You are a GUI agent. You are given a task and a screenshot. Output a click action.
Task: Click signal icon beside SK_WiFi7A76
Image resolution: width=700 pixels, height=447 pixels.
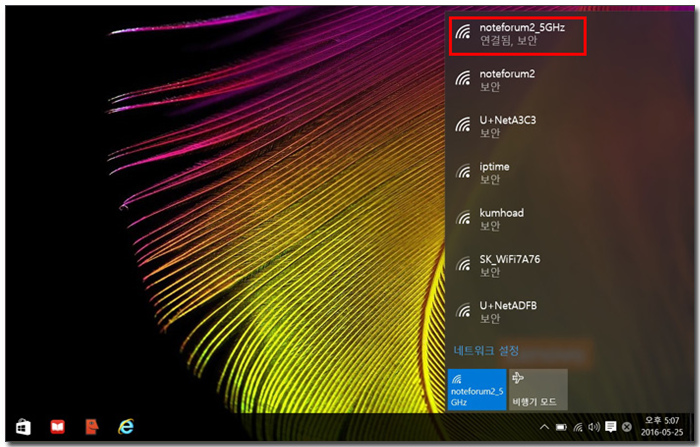[x=463, y=264]
